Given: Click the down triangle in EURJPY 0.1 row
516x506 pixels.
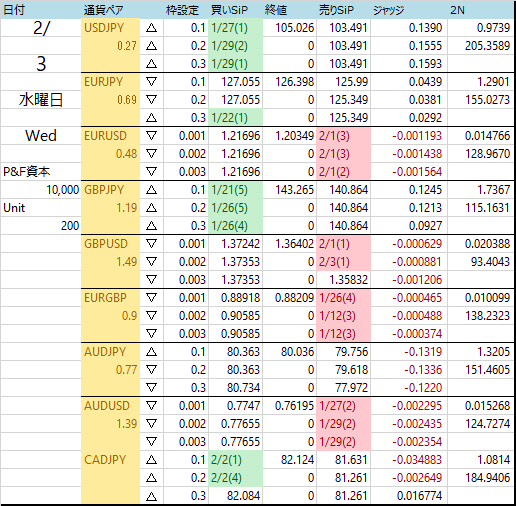Looking at the screenshot, I should coord(151,82).
